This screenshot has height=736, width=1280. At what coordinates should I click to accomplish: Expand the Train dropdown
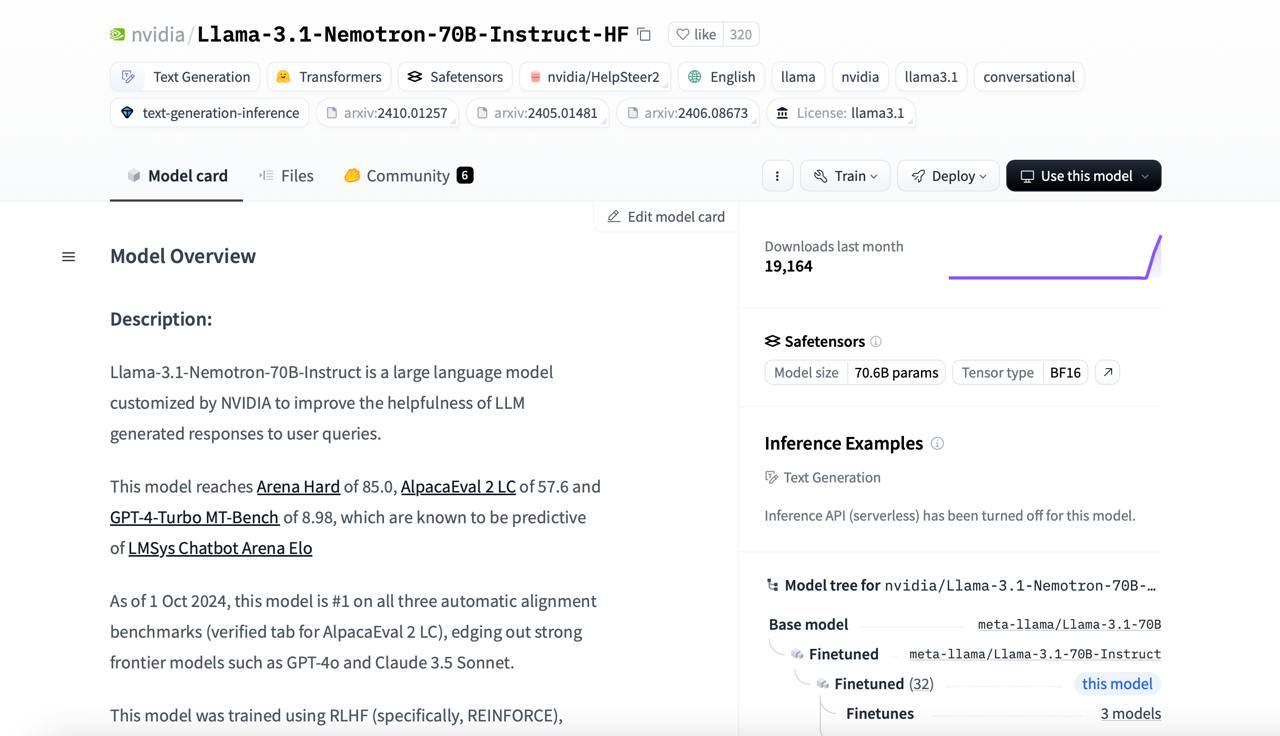[x=845, y=176]
